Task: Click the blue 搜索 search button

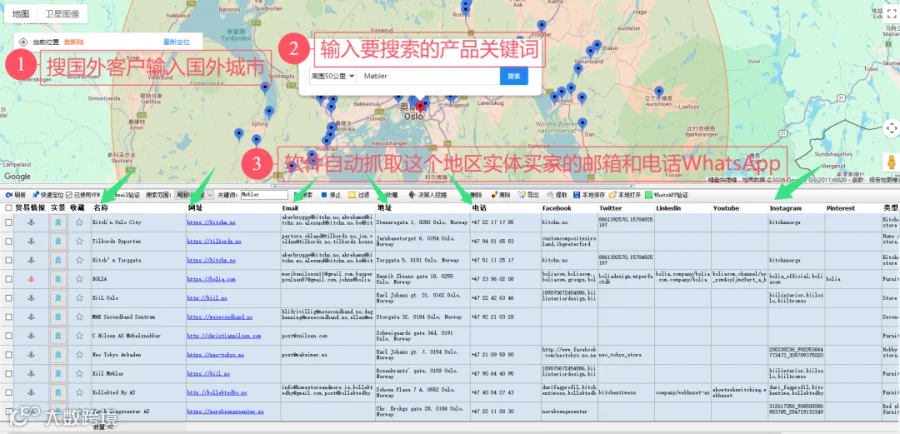Action: point(514,76)
